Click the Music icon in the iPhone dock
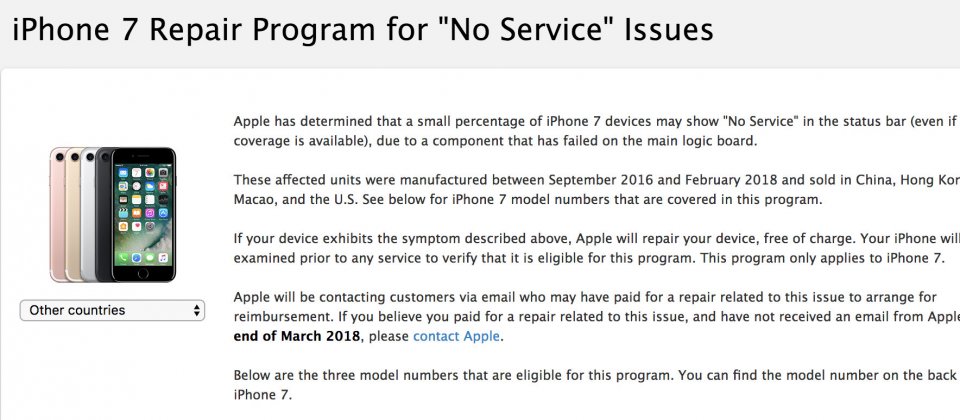Viewport: 960px width, 420px height. tap(163, 258)
